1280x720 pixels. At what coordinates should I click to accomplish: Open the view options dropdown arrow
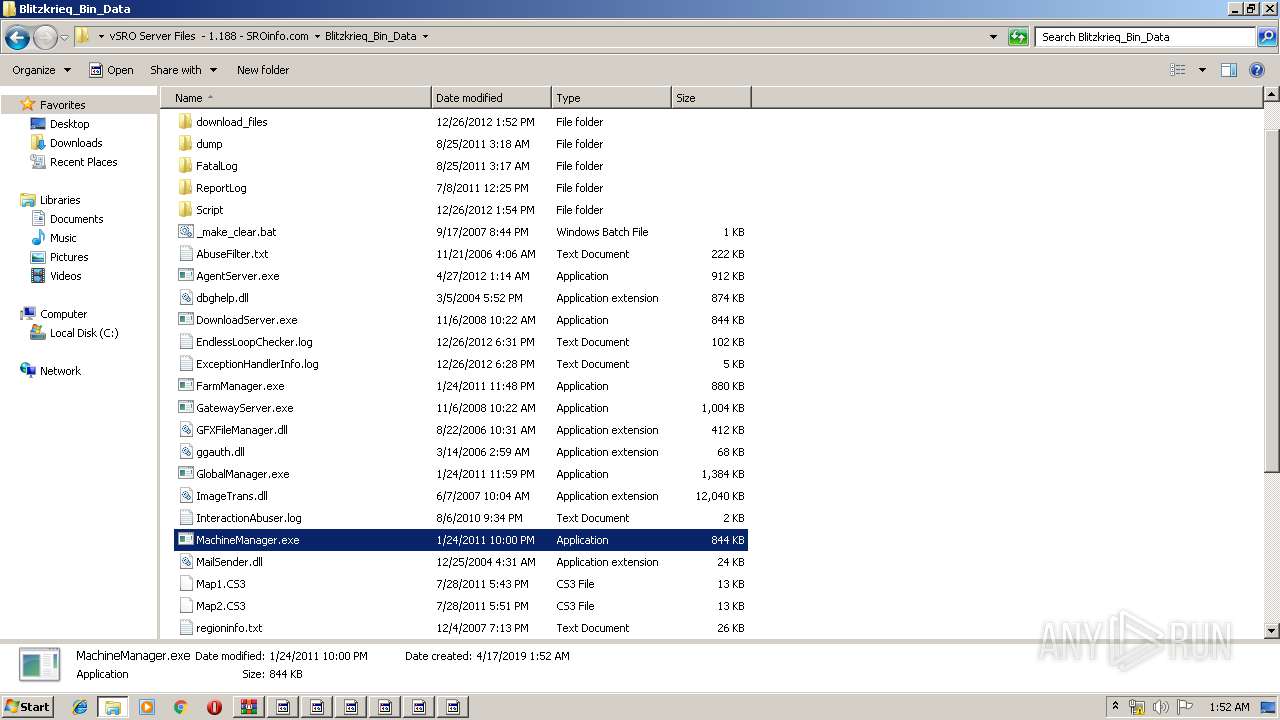click(x=1202, y=70)
